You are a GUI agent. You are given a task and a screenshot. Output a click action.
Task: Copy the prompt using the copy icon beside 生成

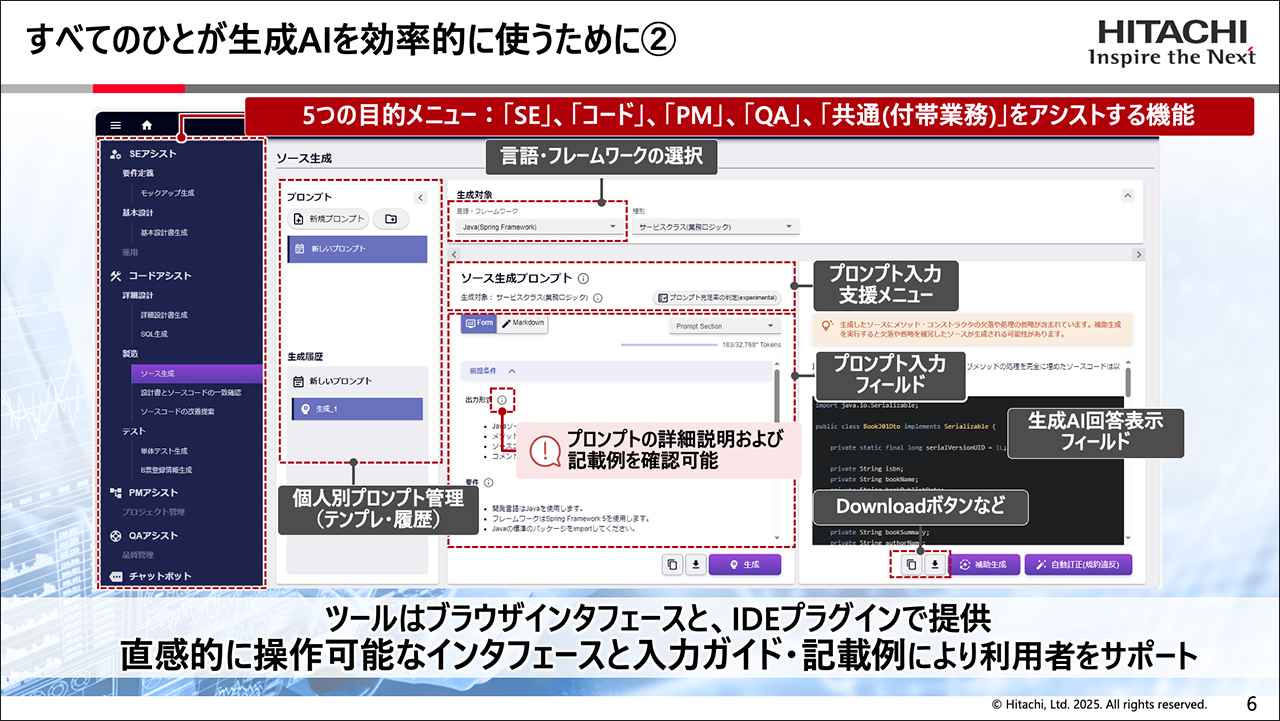[x=672, y=565]
